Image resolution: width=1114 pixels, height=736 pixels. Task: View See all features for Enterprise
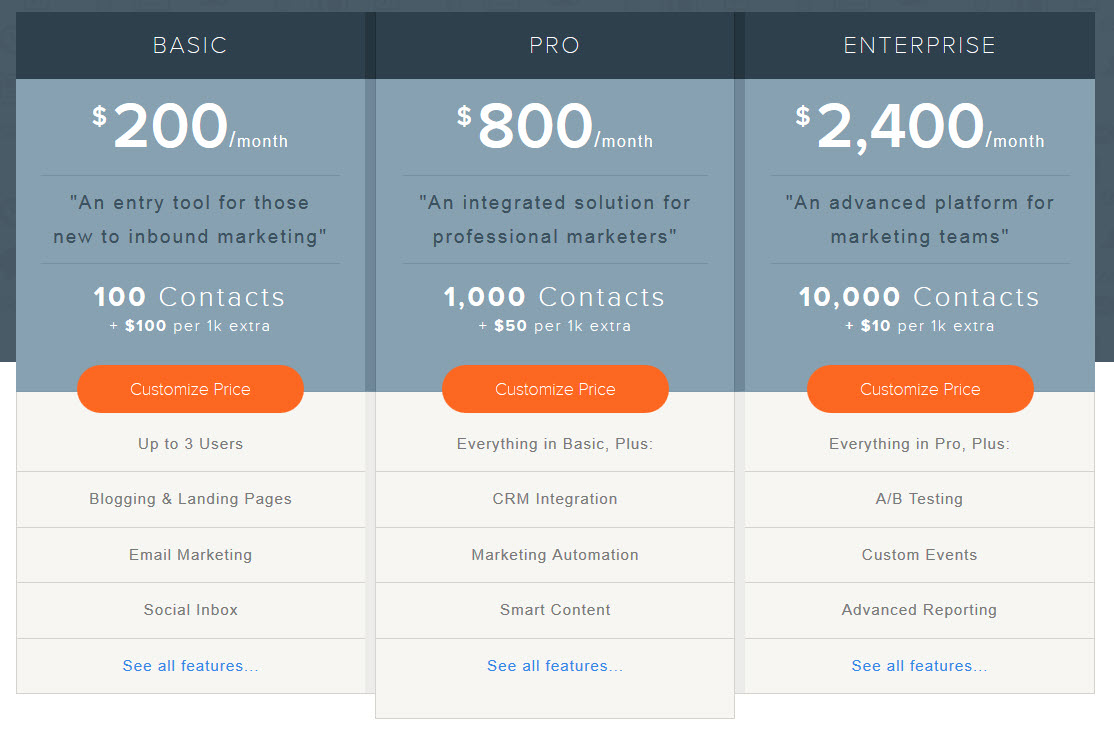919,666
